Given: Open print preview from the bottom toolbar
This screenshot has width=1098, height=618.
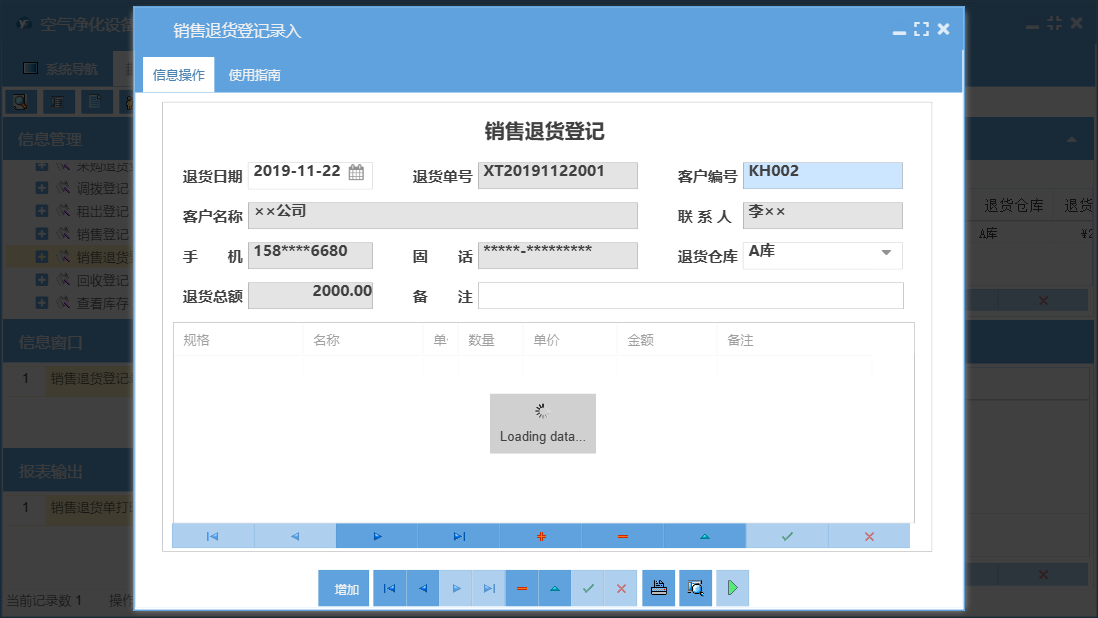Looking at the screenshot, I should [695, 588].
